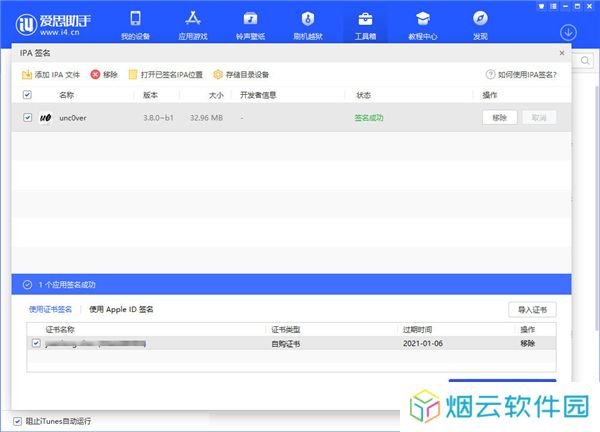This screenshot has width=600, height=432.
Task: Click the version 3.8.0~b1 cell
Action: click(158, 118)
